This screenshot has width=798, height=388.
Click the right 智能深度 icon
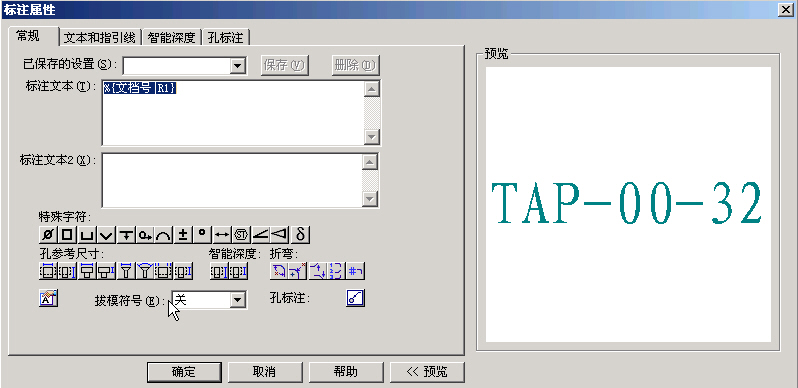coord(238,271)
